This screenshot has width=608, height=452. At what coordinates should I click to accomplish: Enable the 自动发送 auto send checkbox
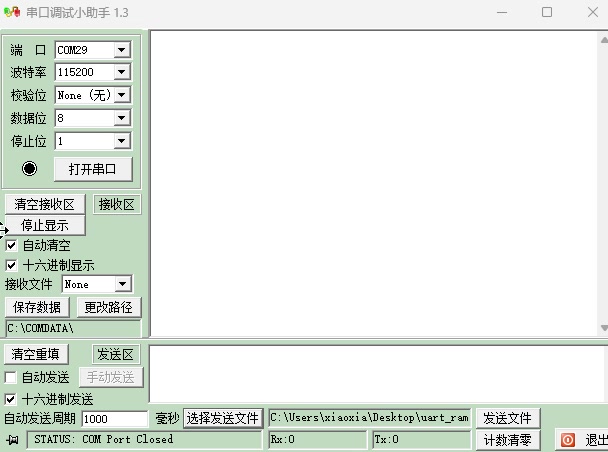(x=11, y=377)
